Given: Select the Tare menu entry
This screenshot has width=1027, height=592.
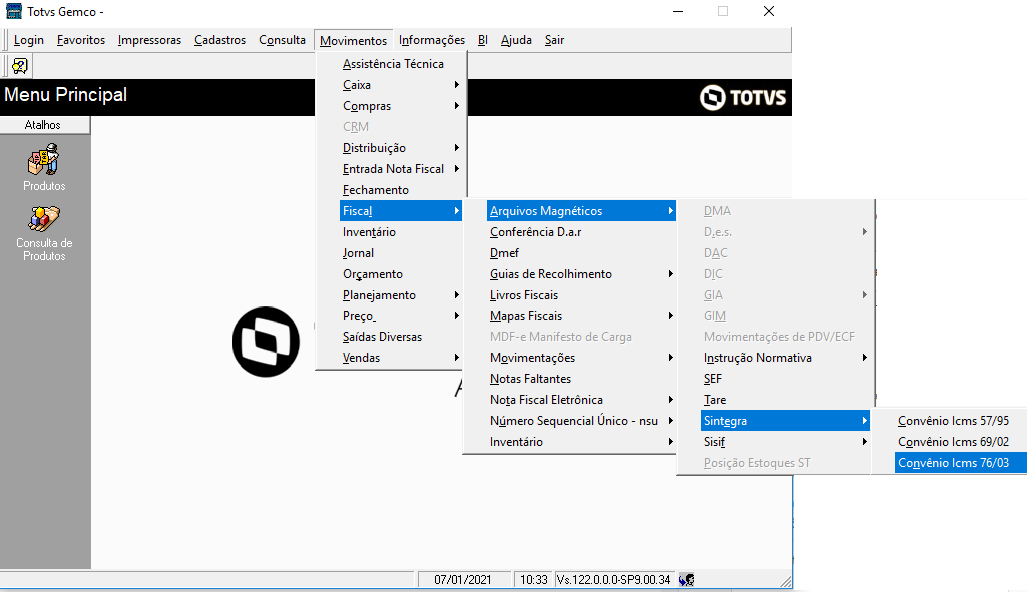Looking at the screenshot, I should click(x=785, y=399).
